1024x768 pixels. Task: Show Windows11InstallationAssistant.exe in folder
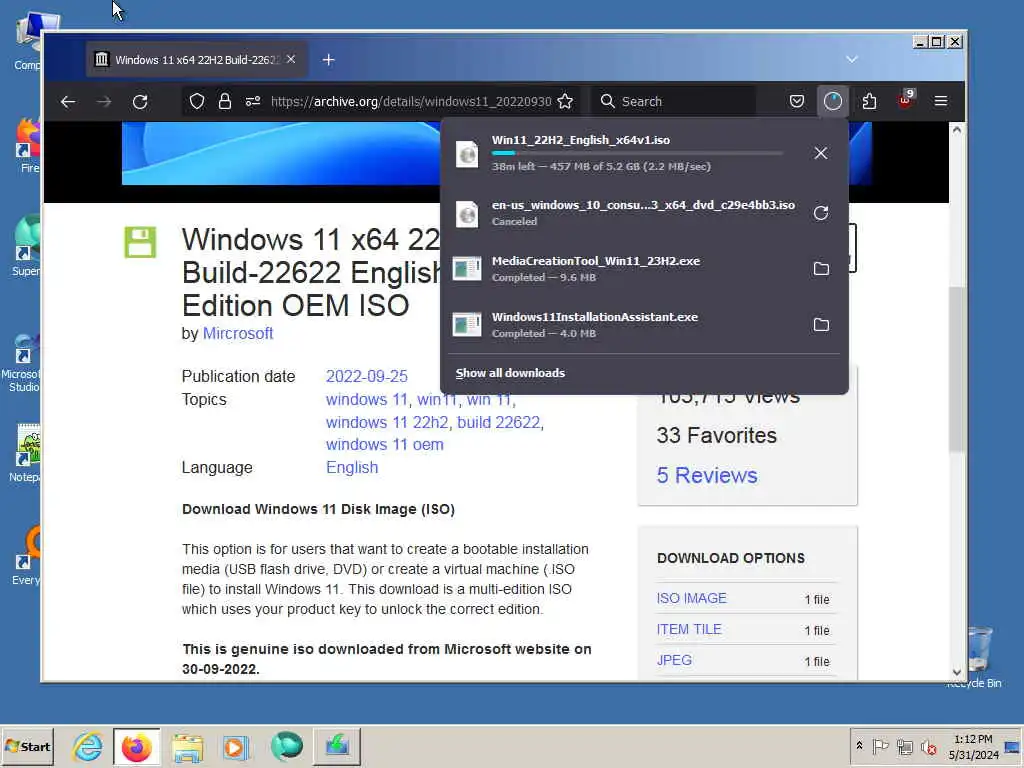coord(821,325)
